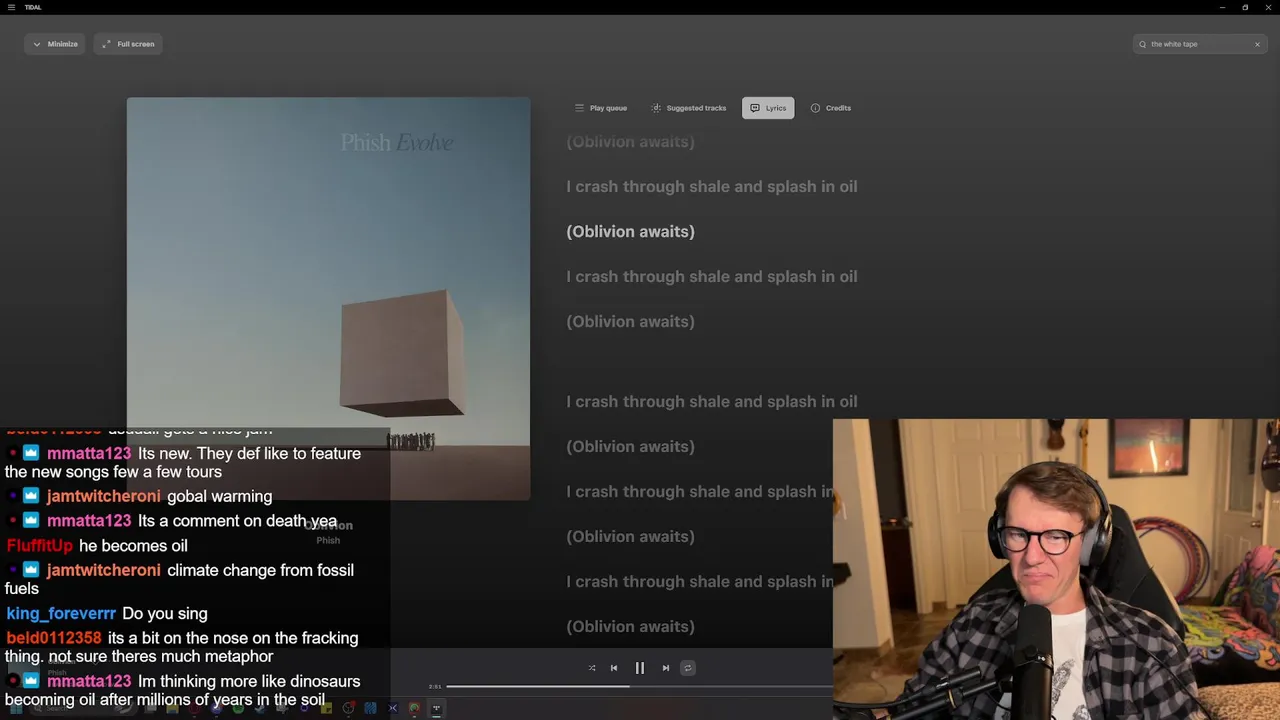
Task: Click mmatta123 beside 'Its new. They def like'
Action: (89, 453)
